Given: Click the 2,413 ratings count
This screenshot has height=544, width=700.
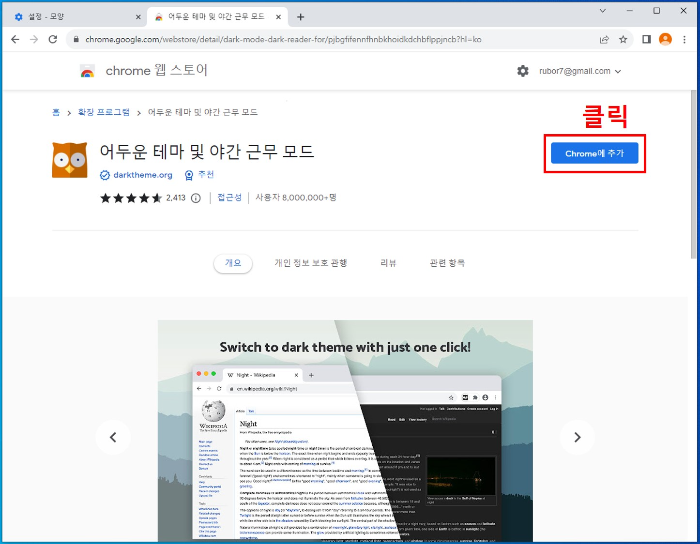Looking at the screenshot, I should (175, 198).
